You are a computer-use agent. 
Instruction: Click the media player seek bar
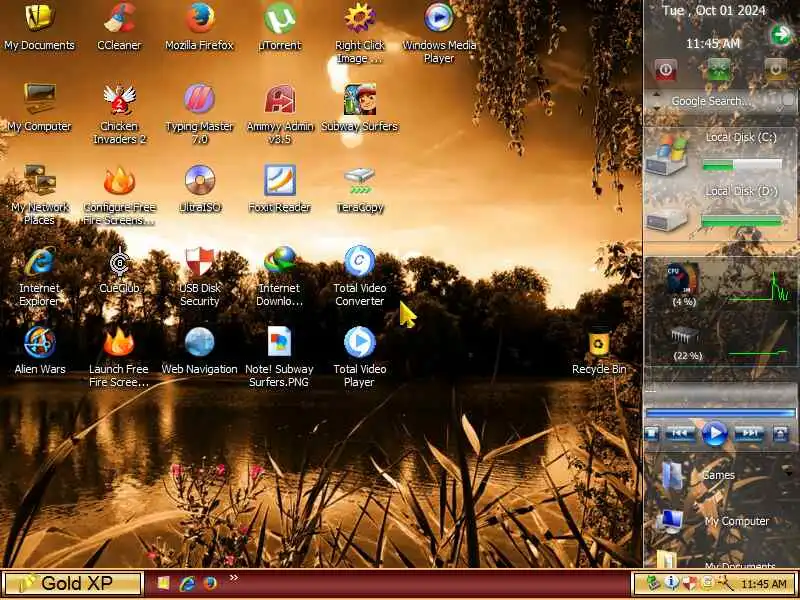click(x=720, y=413)
